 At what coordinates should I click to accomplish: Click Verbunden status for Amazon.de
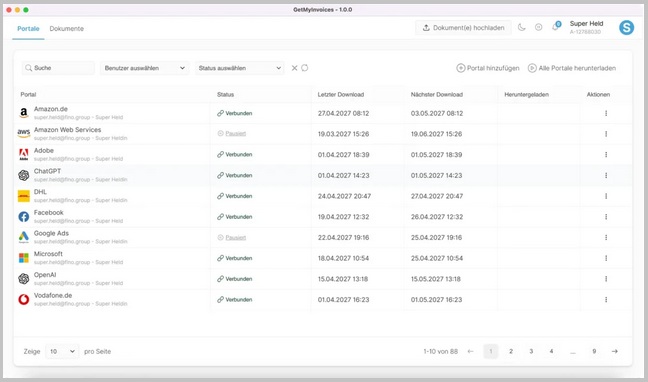[x=235, y=113]
